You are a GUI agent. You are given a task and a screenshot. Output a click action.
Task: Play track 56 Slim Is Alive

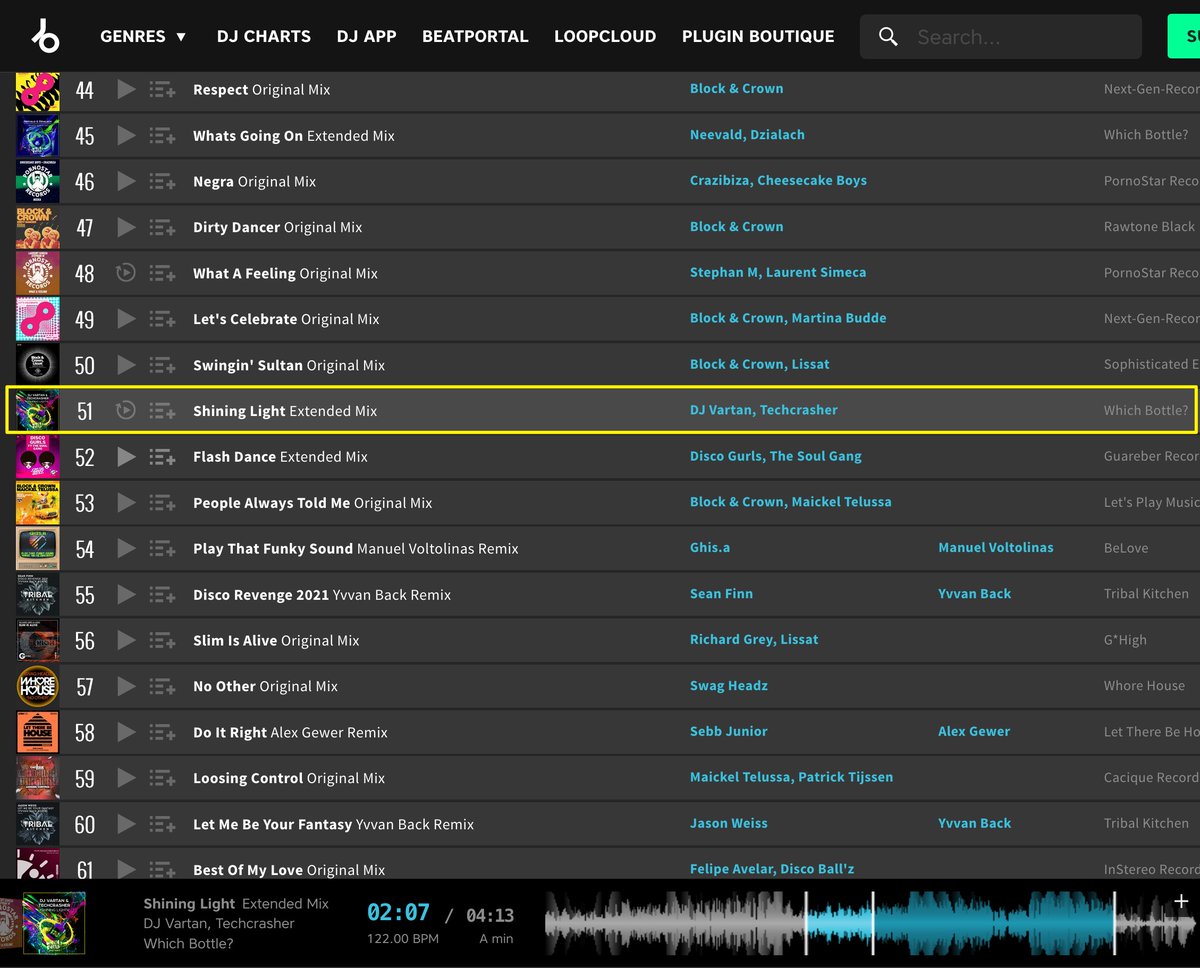[126, 640]
